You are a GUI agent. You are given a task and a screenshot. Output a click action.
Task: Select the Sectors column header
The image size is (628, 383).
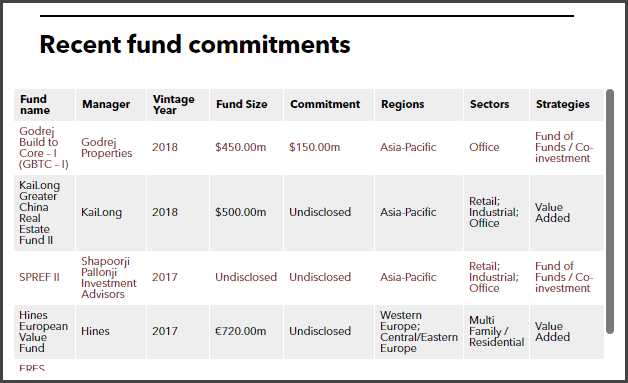(x=496, y=105)
